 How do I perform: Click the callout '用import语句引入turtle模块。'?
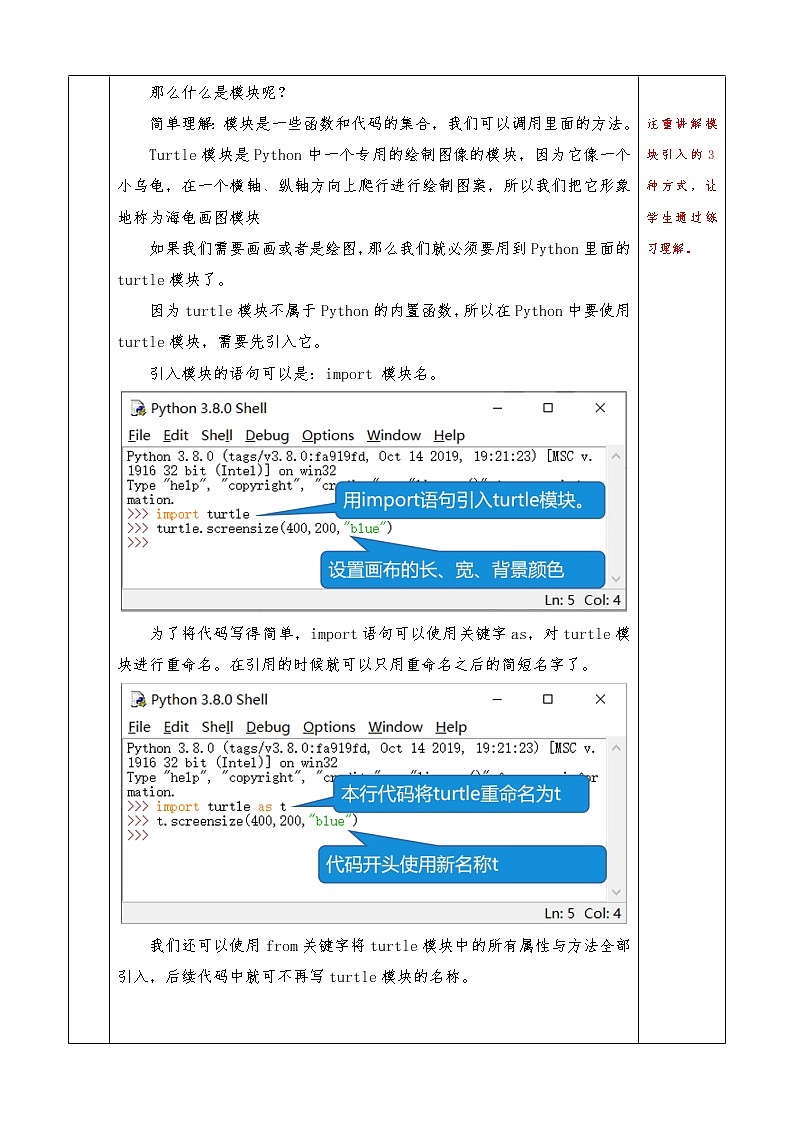point(470,500)
